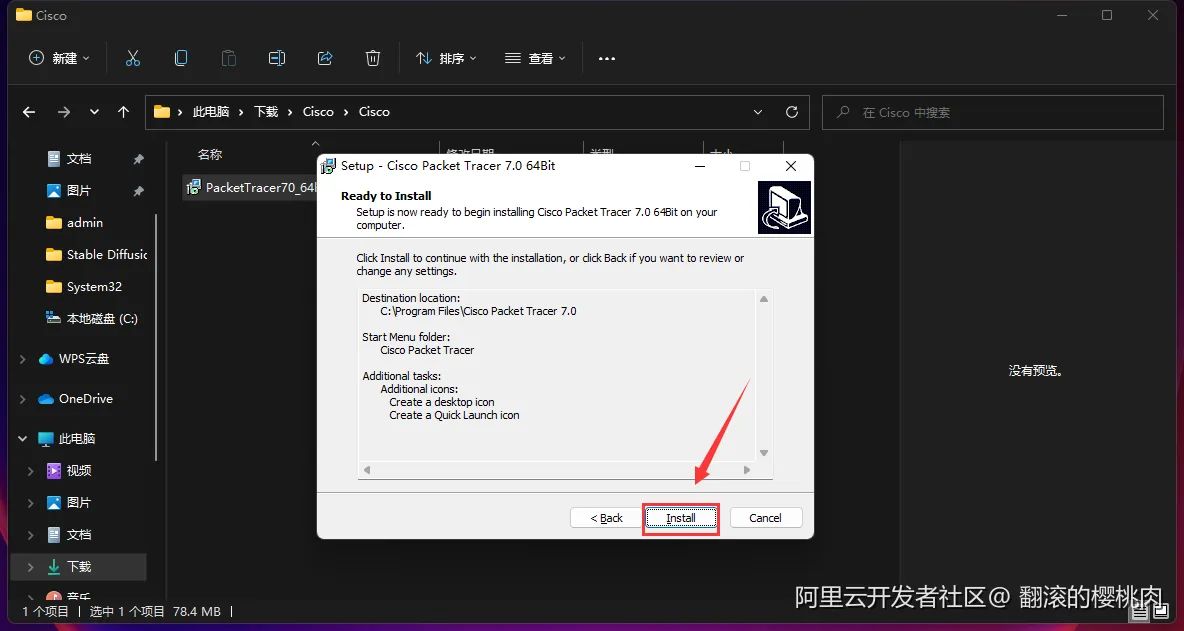
Task: Select OneDrive in navigation pane
Action: [85, 399]
